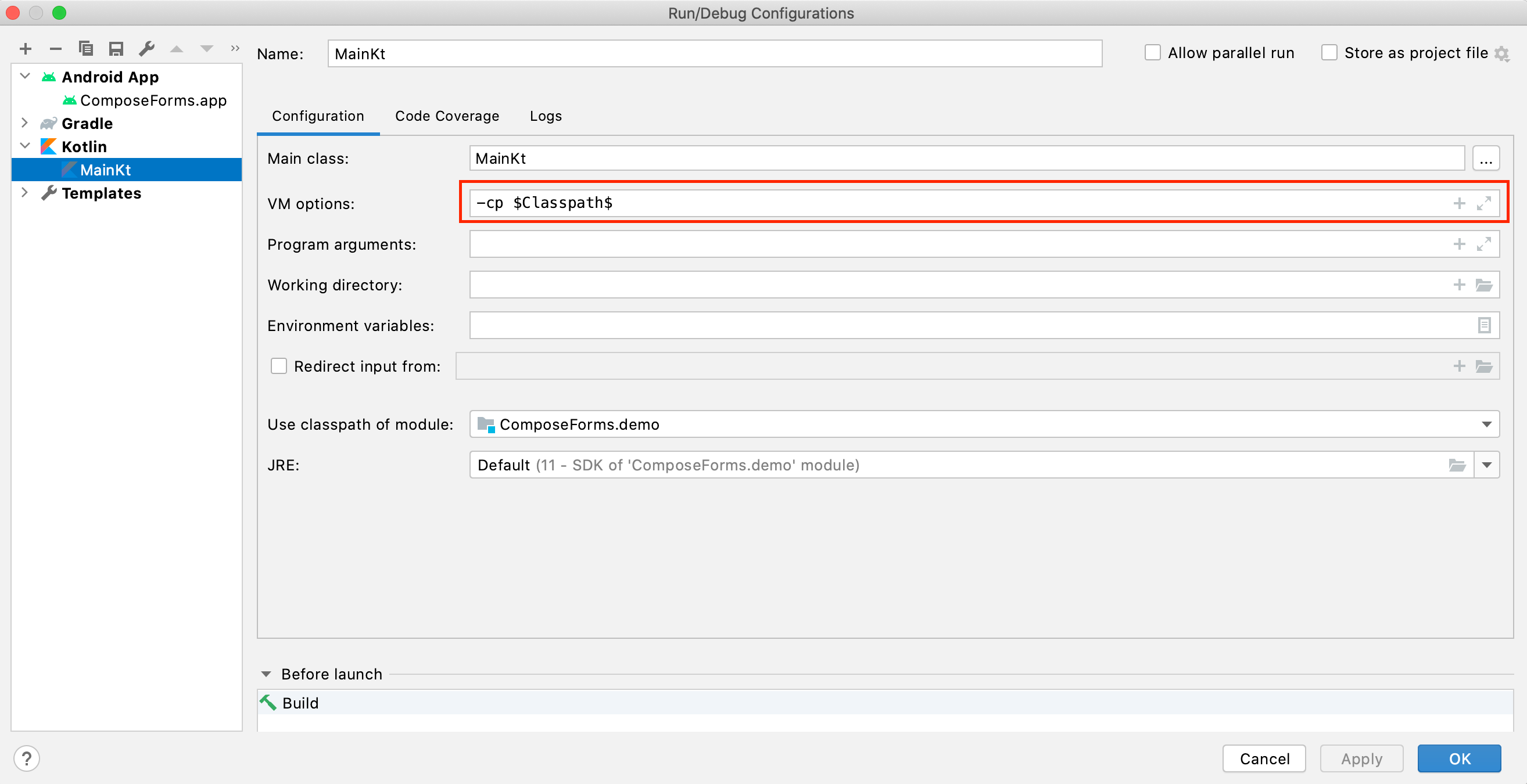Click the add new configuration plus icon
The height and width of the screenshot is (784, 1527).
tap(26, 49)
